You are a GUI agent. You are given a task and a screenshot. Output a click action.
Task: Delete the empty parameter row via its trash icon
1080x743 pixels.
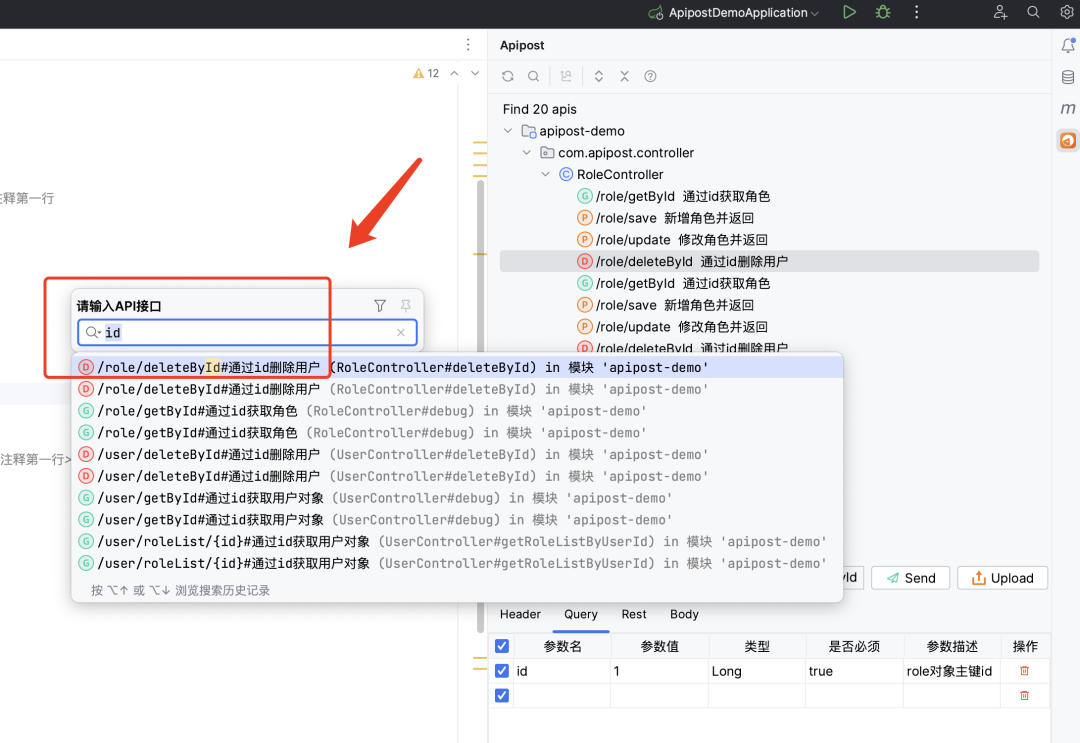click(x=1024, y=695)
